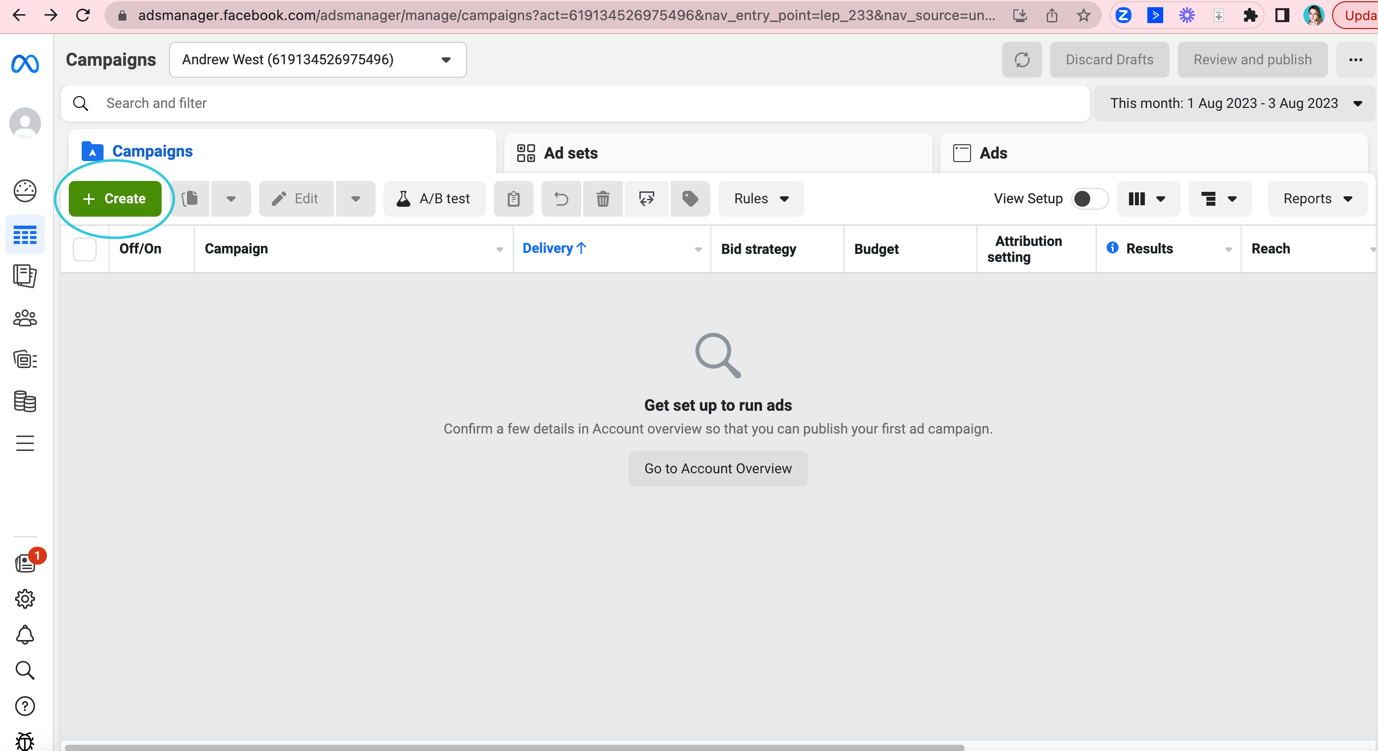Viewport: 1378px width, 751px height.
Task: Click the duplicate campaign icon
Action: coord(190,198)
